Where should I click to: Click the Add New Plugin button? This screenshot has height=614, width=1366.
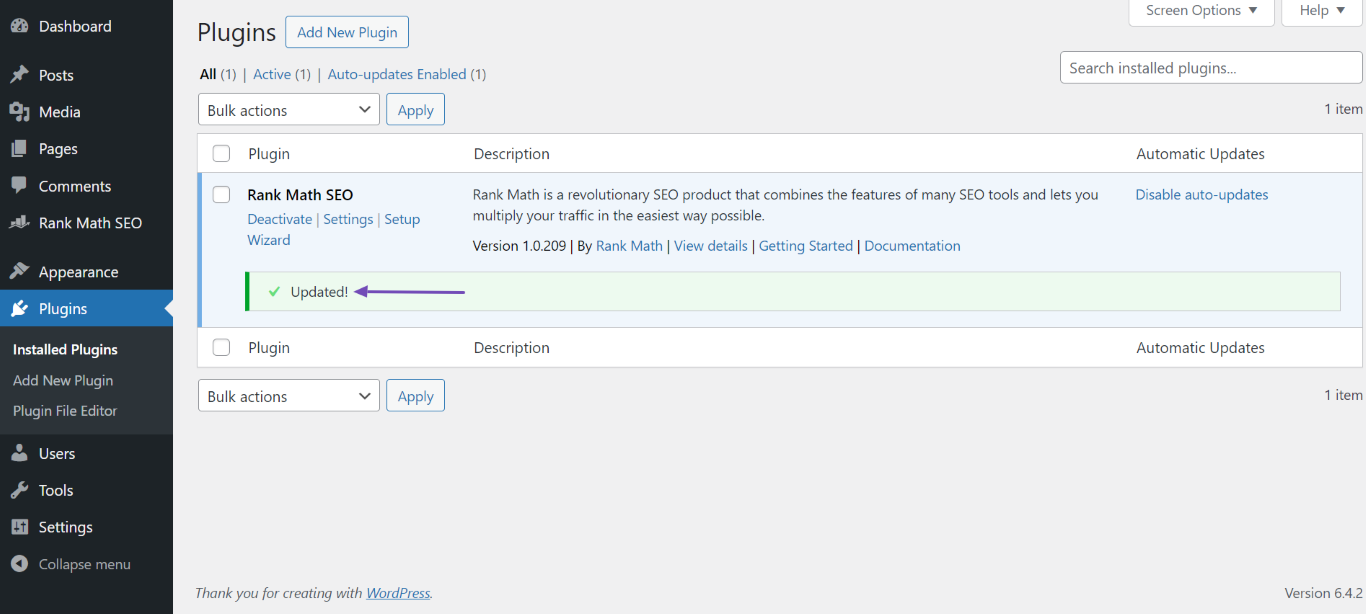click(x=347, y=32)
